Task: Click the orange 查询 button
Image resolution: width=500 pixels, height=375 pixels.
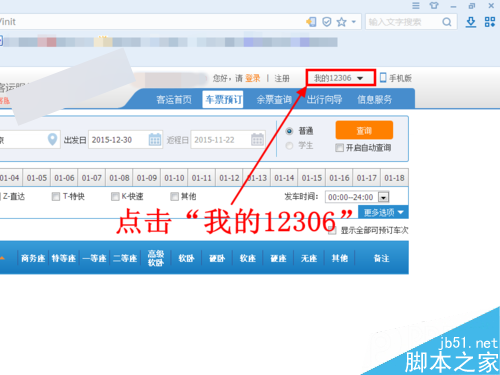Action: 364,130
